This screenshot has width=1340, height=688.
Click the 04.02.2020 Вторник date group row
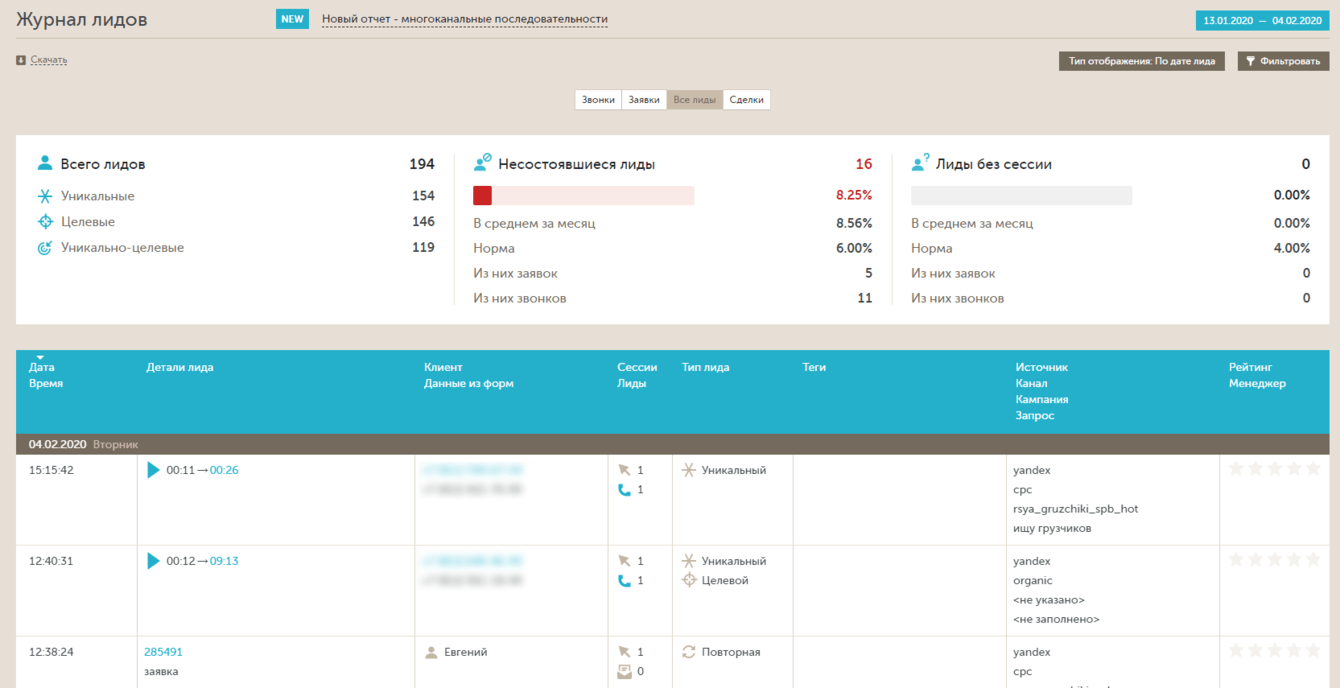(673, 444)
